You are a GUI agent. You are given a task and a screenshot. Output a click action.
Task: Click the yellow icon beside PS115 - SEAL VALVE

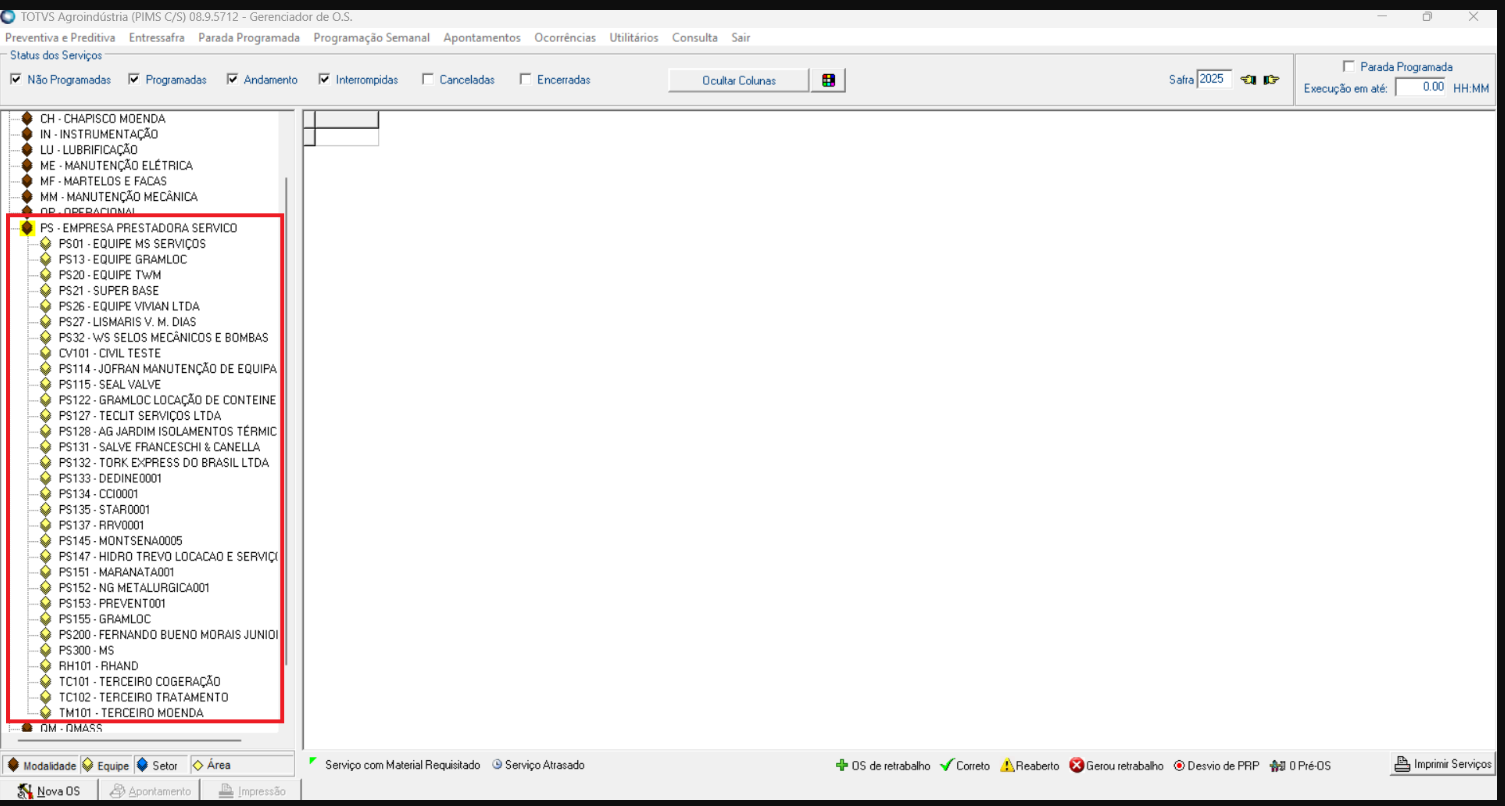click(46, 384)
